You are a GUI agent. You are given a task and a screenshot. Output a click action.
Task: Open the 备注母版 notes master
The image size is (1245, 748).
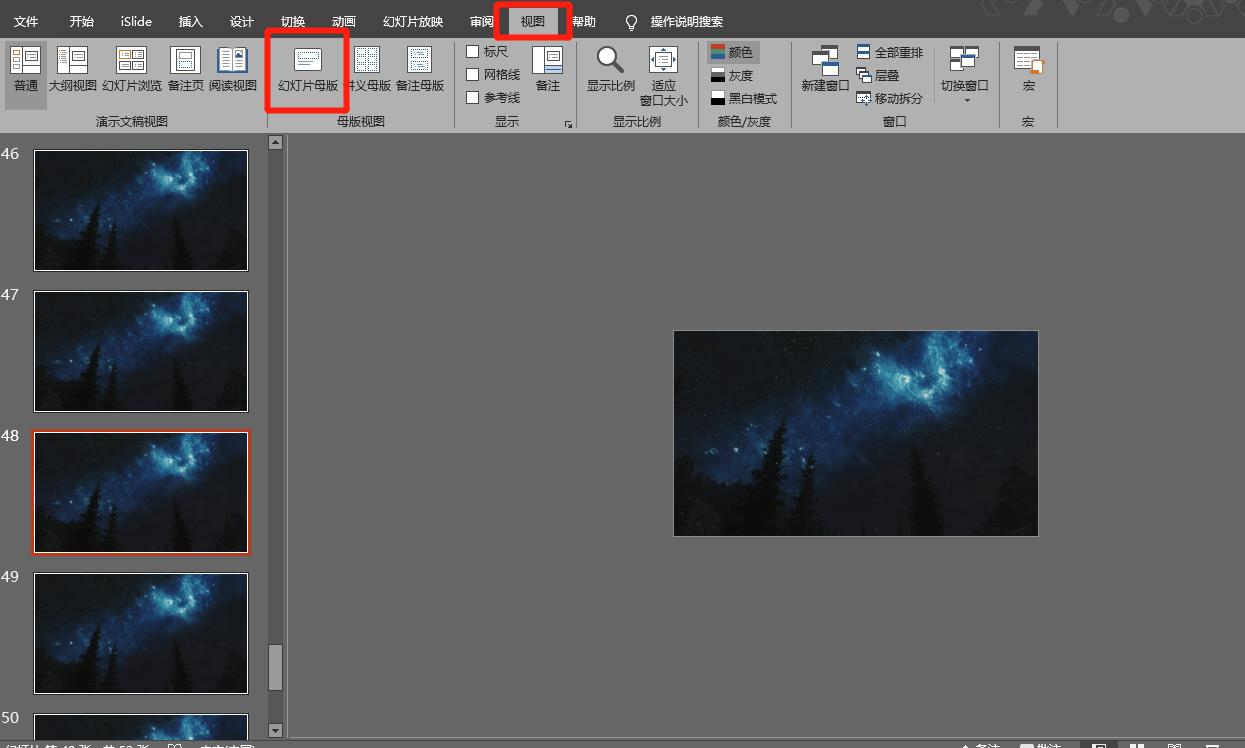click(x=420, y=68)
